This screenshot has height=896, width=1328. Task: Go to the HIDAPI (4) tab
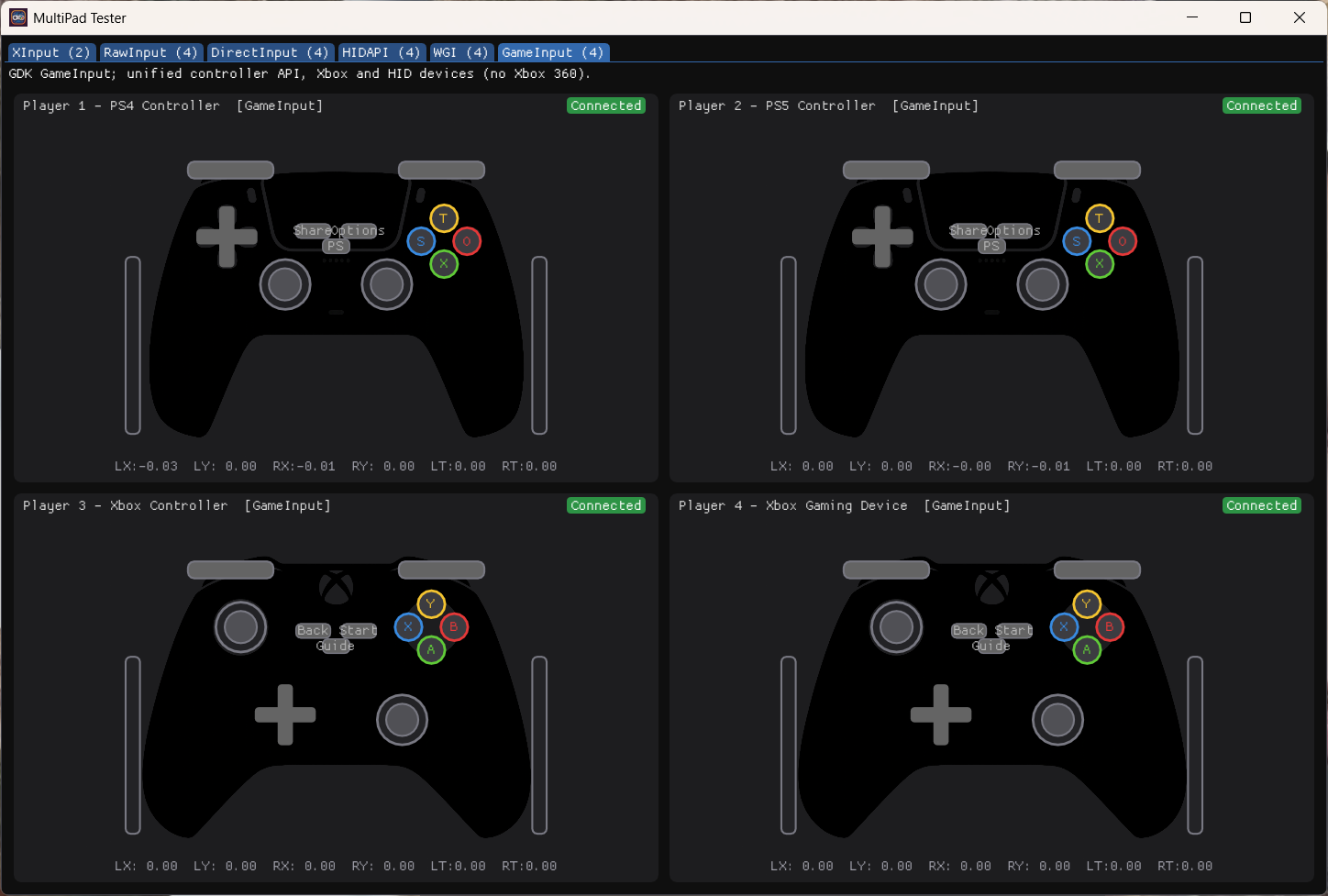coord(381,52)
